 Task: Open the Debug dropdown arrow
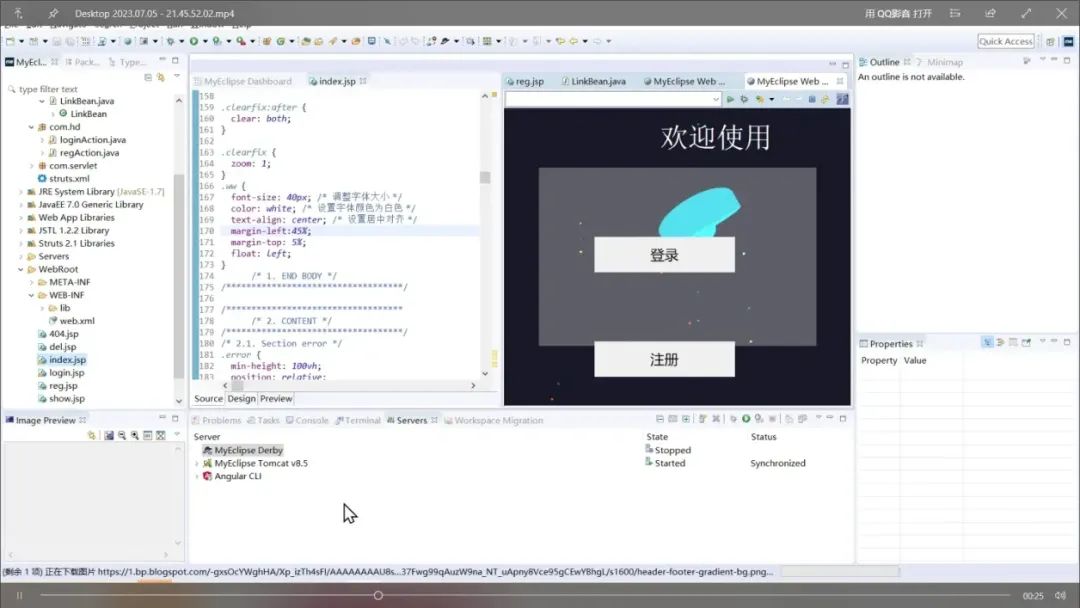pyautogui.click(x=181, y=41)
